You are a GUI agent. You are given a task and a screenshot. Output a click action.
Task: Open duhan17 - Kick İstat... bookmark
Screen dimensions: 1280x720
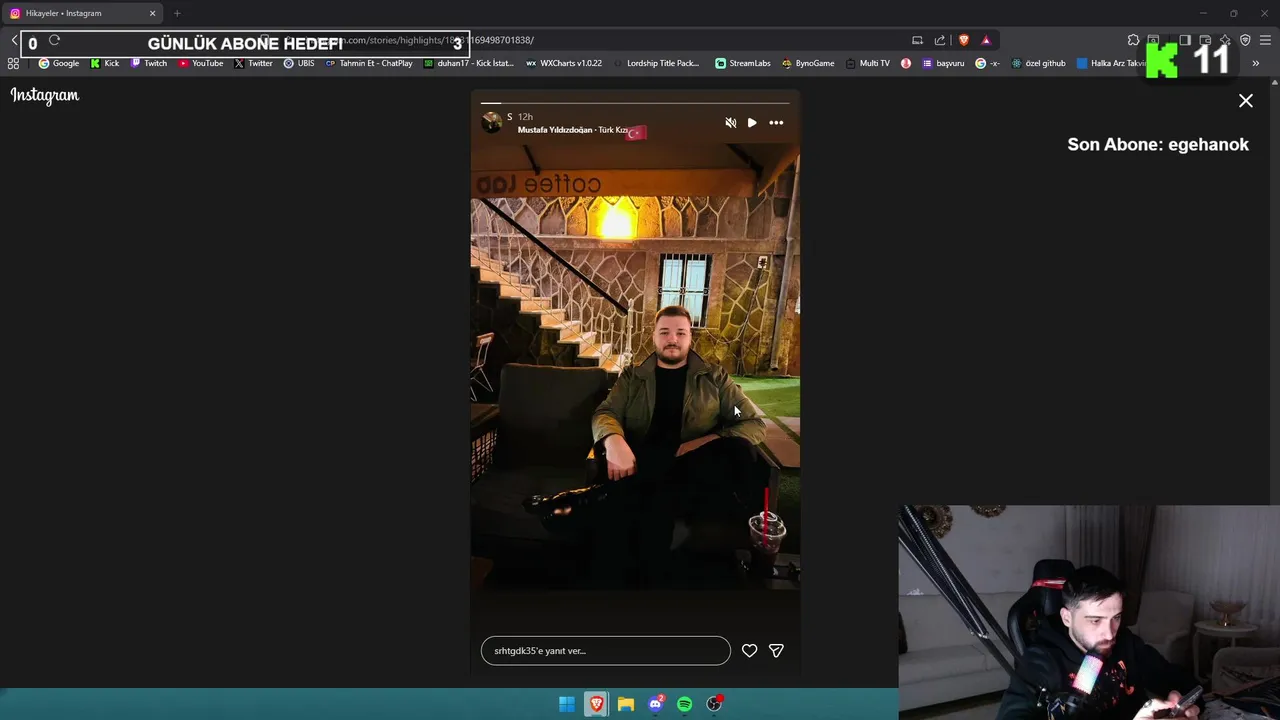coord(468,63)
